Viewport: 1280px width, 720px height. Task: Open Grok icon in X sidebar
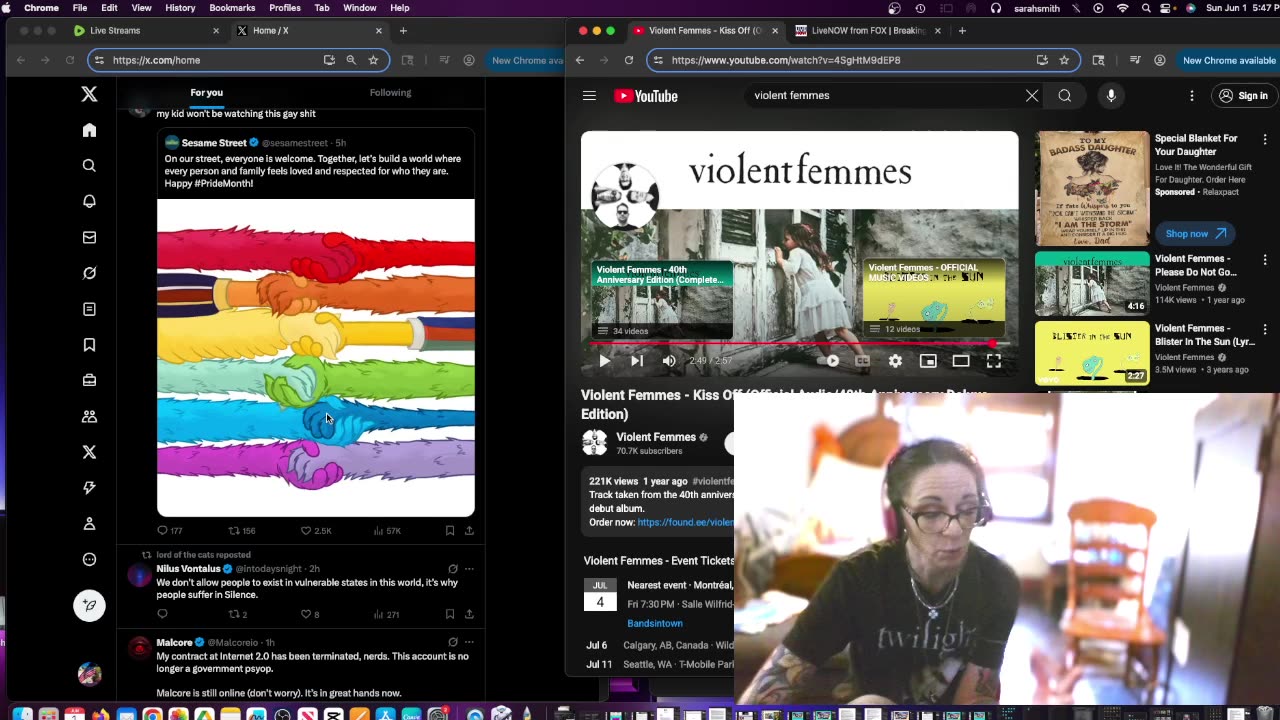click(x=89, y=273)
